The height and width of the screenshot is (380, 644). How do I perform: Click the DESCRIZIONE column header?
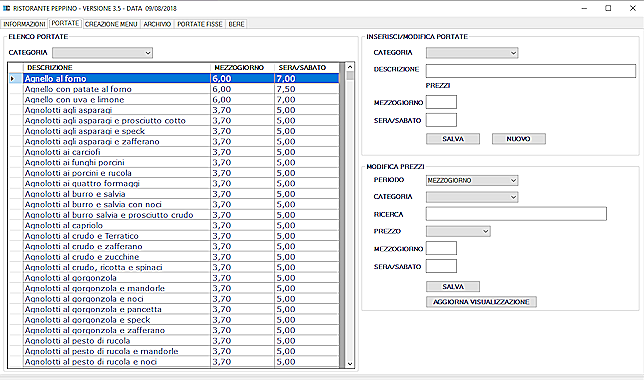tap(117, 68)
